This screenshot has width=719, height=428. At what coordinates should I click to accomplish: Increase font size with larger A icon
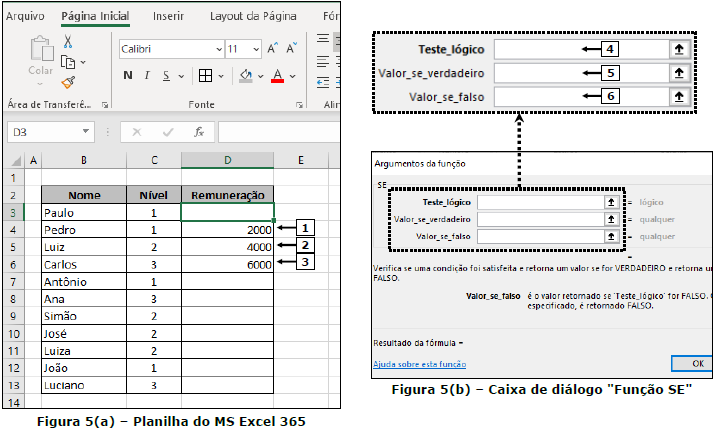pos(273,49)
